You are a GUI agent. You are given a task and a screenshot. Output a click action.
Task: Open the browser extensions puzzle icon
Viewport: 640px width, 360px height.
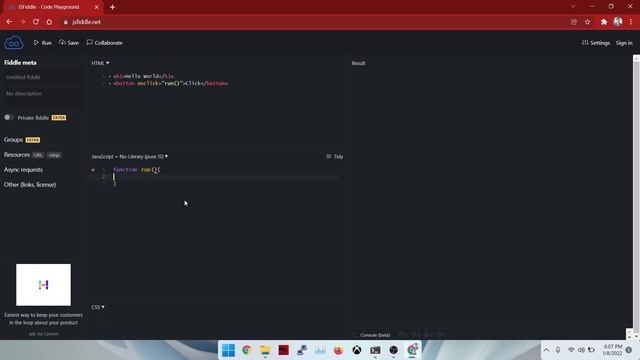pyautogui.click(x=604, y=22)
